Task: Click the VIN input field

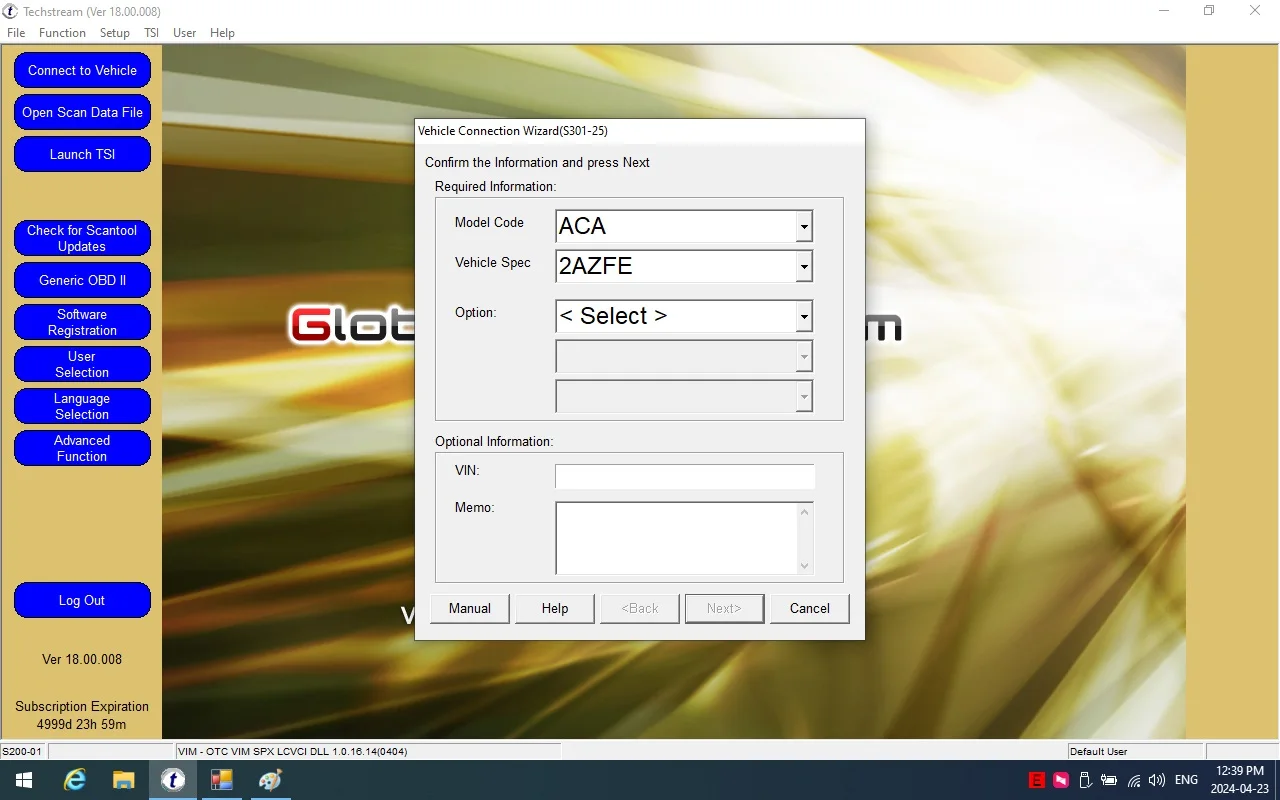Action: coord(685,477)
